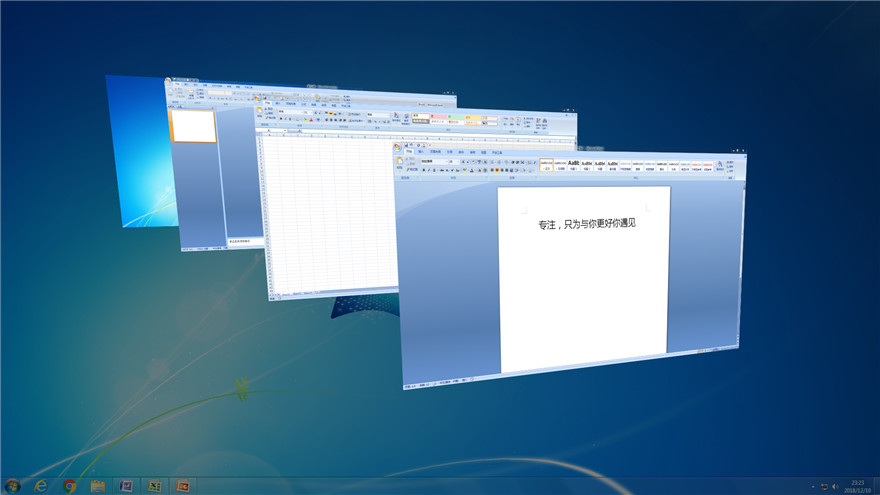Open Windows Explorer from the taskbar
The width and height of the screenshot is (880, 495).
point(98,486)
